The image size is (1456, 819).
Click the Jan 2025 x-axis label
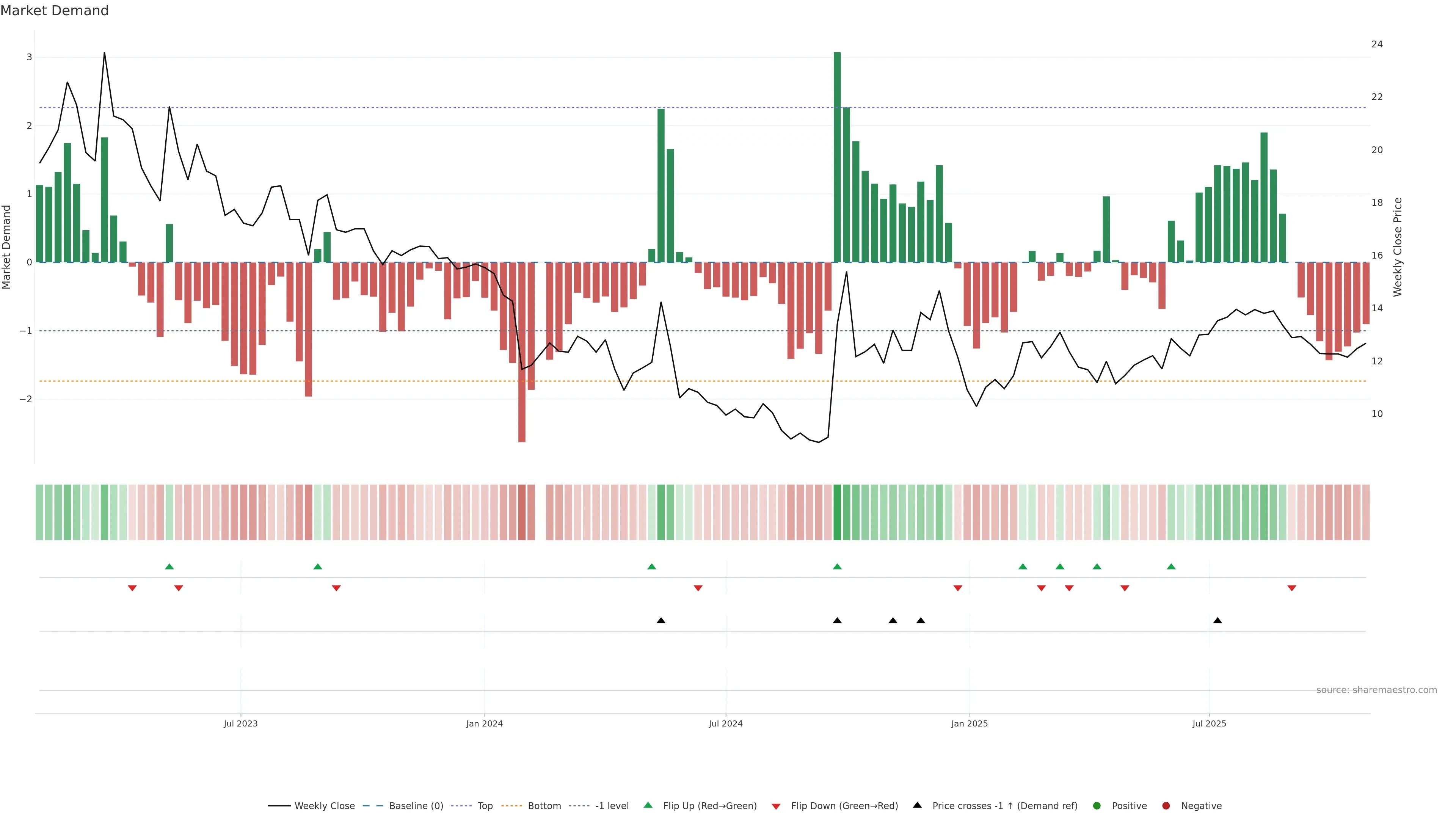click(x=970, y=723)
